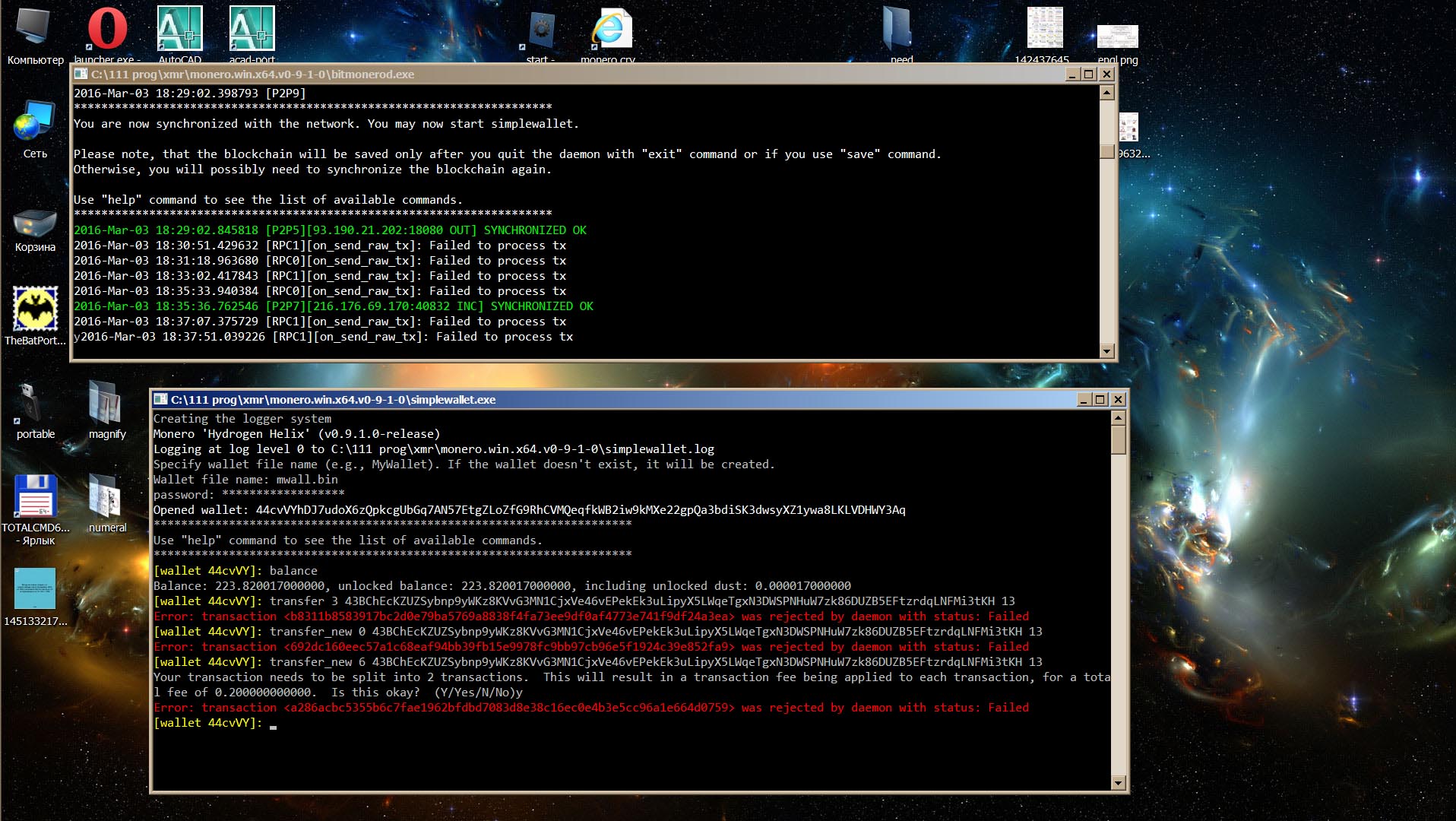This screenshot has height=821, width=1456.
Task: Click the green 18:35:36.762546 SYNCHRONIZED OK line
Action: pos(333,306)
